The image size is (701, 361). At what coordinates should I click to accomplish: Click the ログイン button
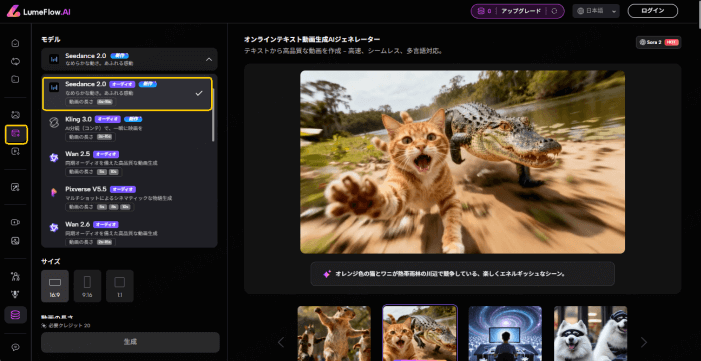653,11
